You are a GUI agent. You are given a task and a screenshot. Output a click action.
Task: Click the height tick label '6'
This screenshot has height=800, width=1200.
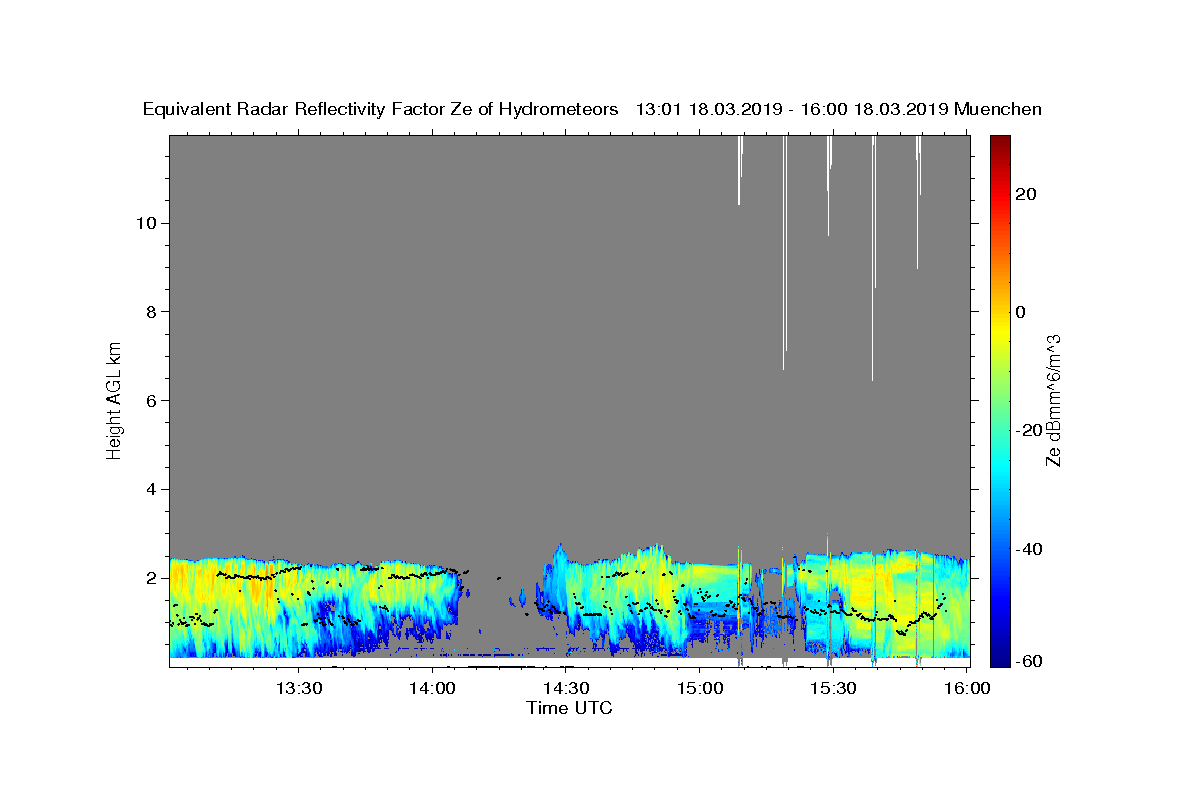[150, 401]
